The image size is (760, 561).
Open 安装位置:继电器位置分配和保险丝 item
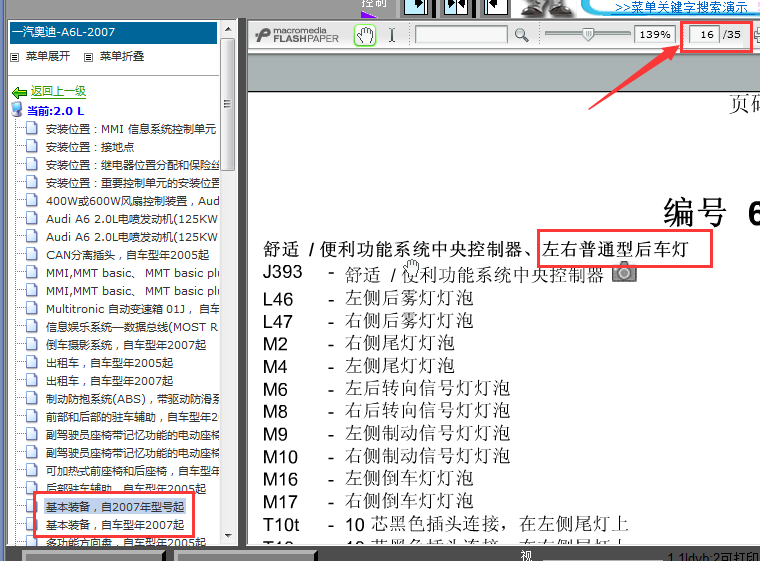(132, 165)
